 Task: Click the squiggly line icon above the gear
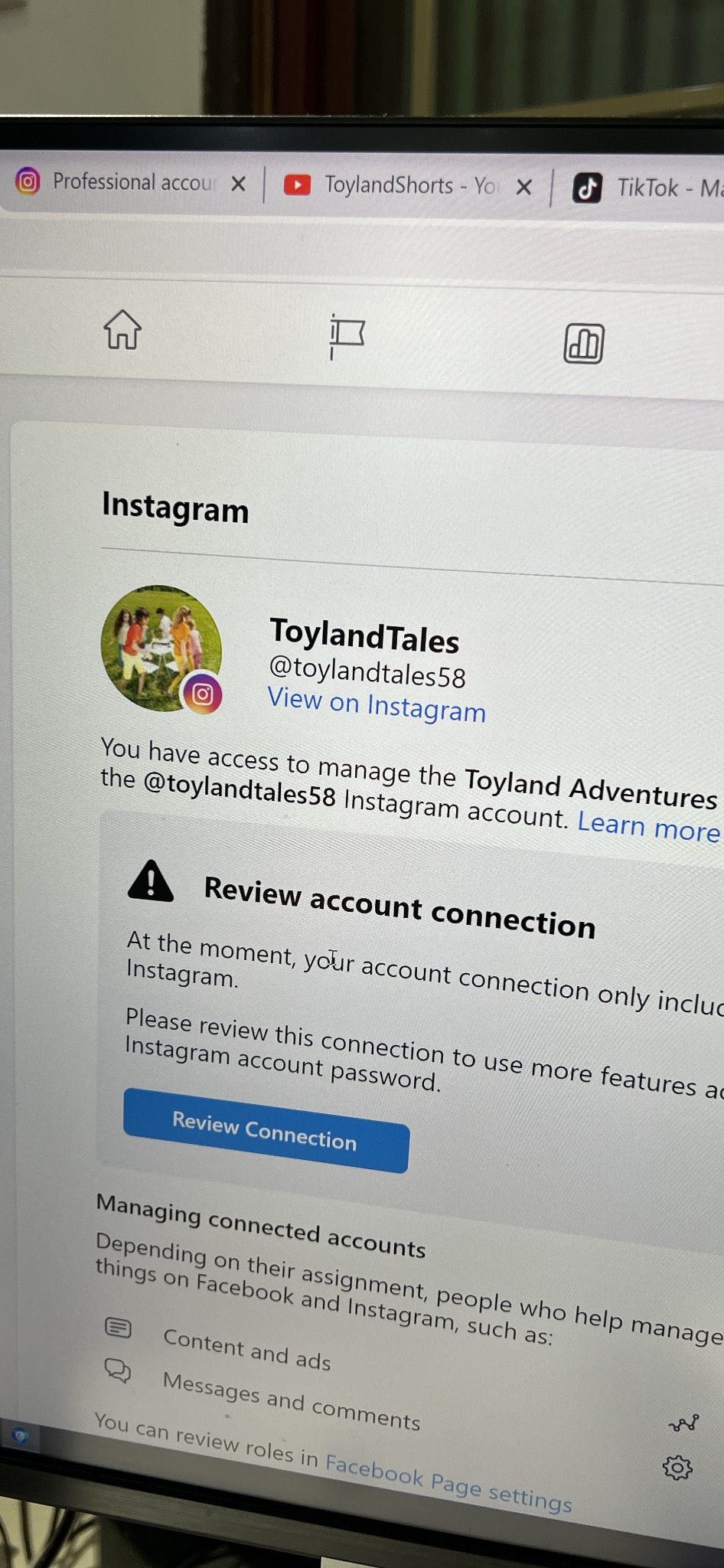pyautogui.click(x=683, y=1423)
